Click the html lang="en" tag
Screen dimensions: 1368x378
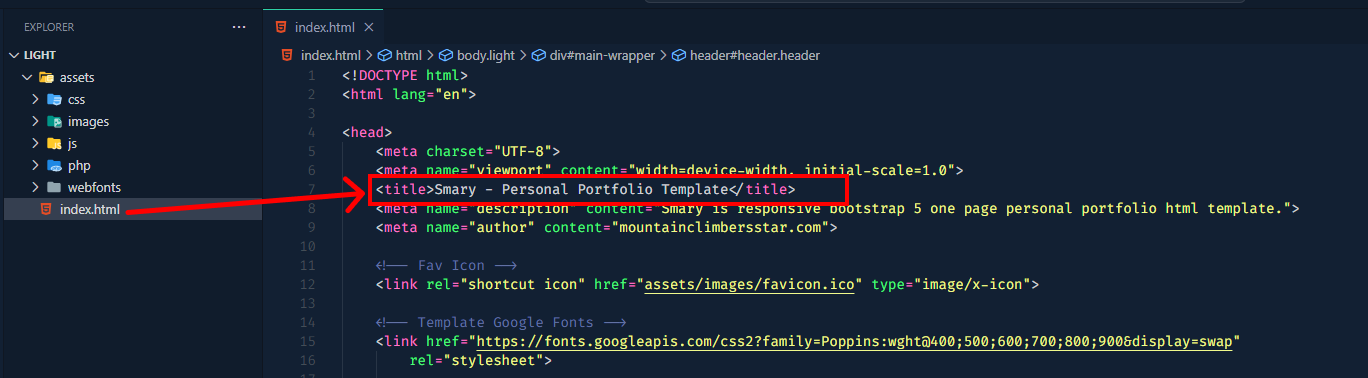coord(409,94)
